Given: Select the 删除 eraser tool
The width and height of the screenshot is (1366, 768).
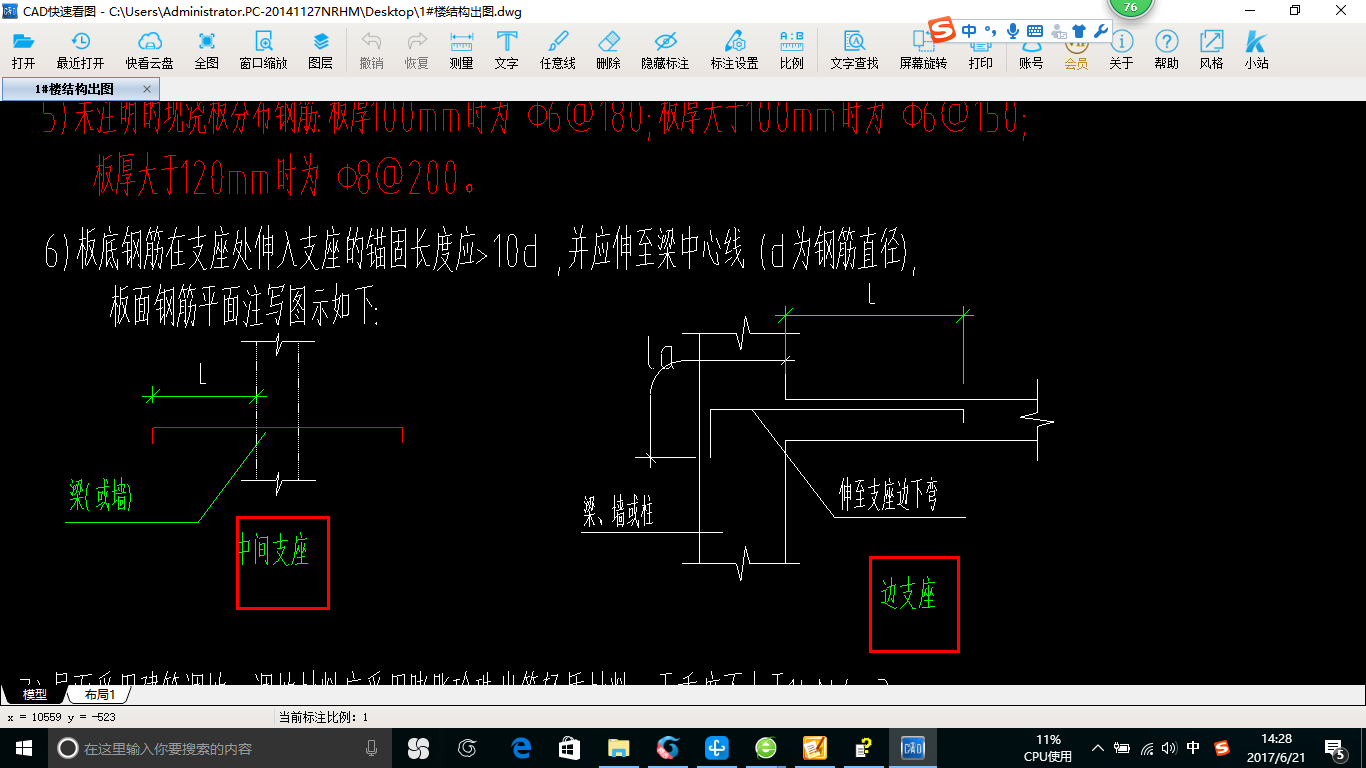Looking at the screenshot, I should pos(608,48).
